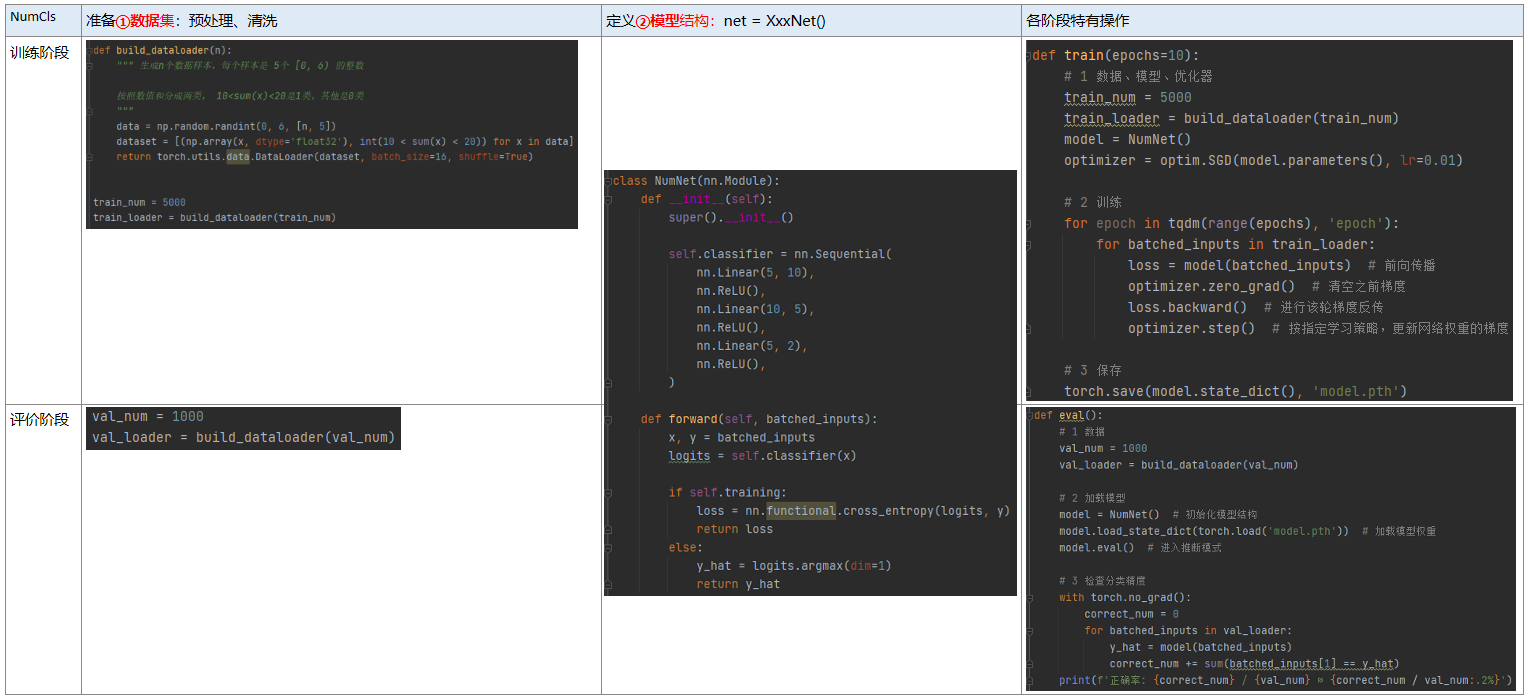Click the 训练阶段 row label
1528x699 pixels.
[40, 52]
